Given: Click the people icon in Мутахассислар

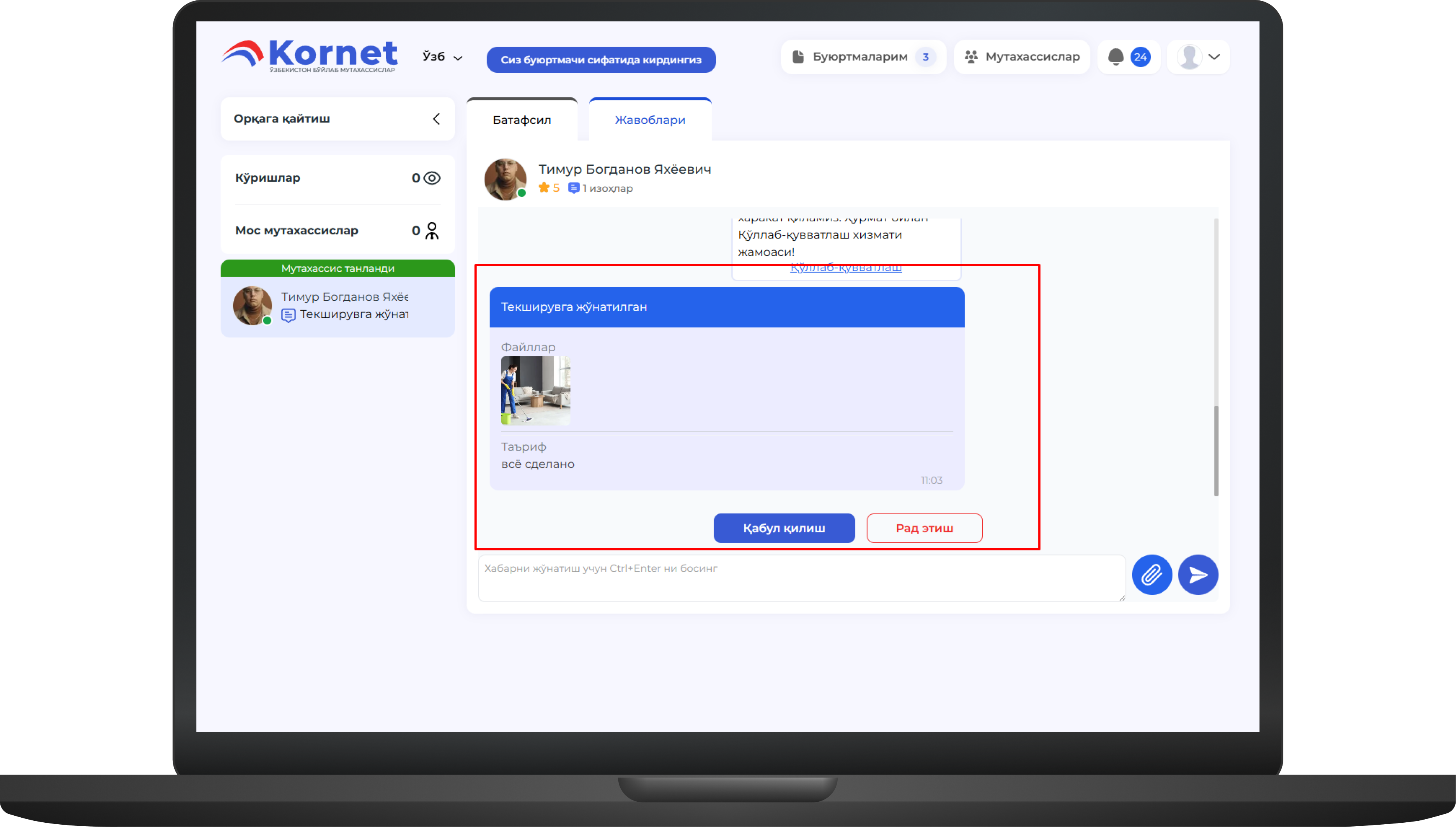Looking at the screenshot, I should click(971, 57).
